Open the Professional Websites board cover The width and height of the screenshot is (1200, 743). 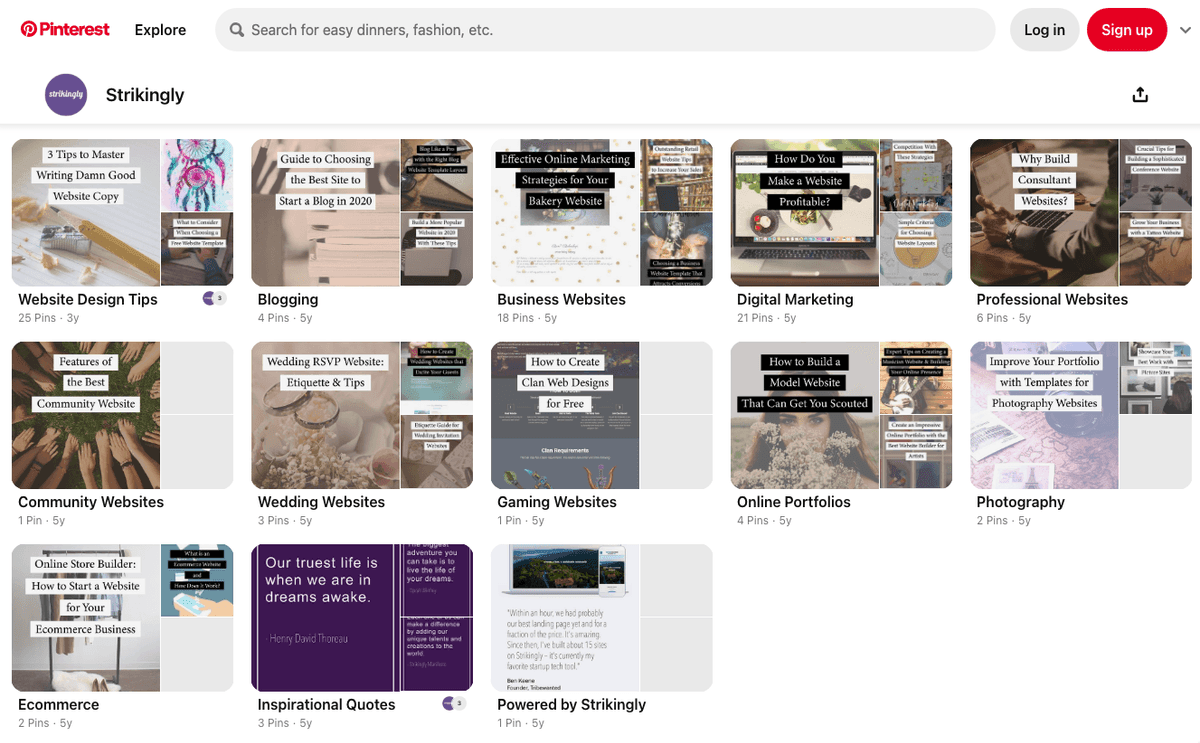(x=1081, y=213)
